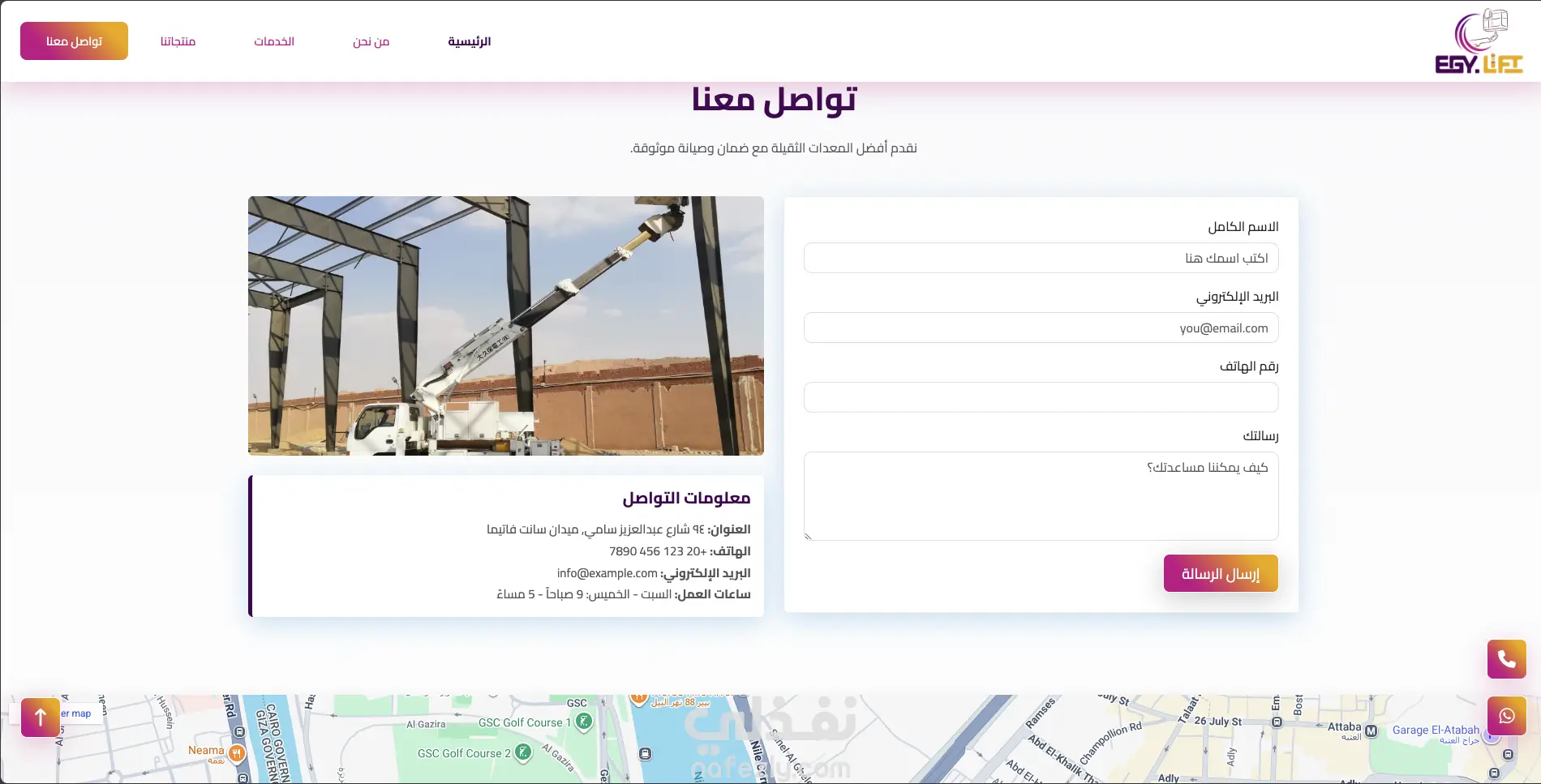Screen dimensions: 1541x784
Task: Open the floating WhatsApp chat icon
Action: (1507, 716)
